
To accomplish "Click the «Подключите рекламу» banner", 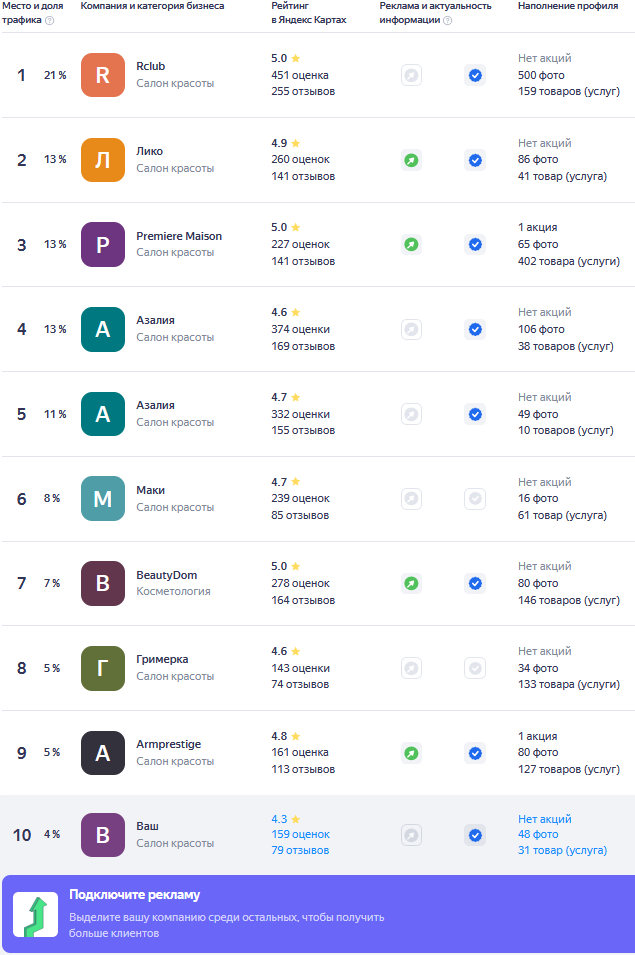I will click(317, 914).
